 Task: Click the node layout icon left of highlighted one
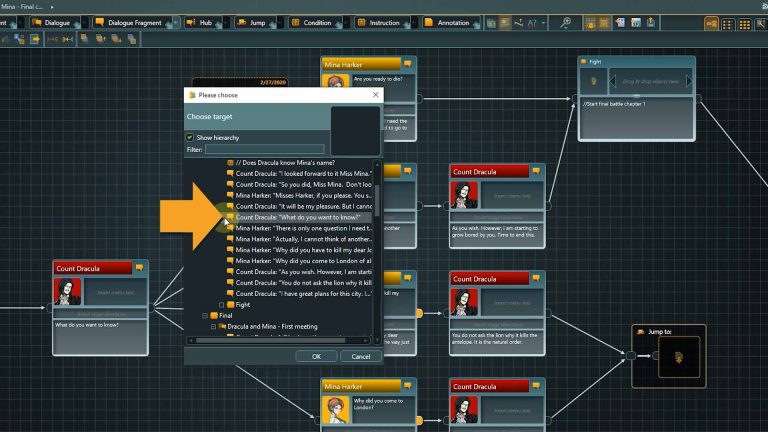(x=491, y=23)
